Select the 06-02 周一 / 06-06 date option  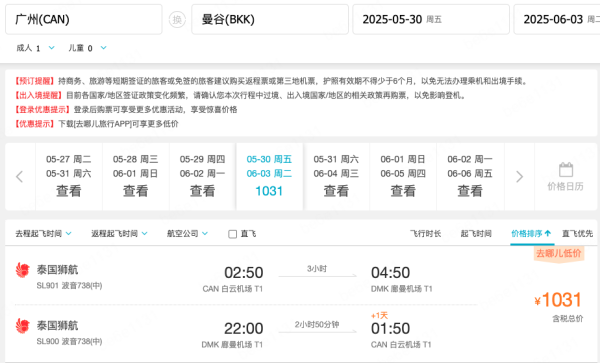(x=470, y=177)
